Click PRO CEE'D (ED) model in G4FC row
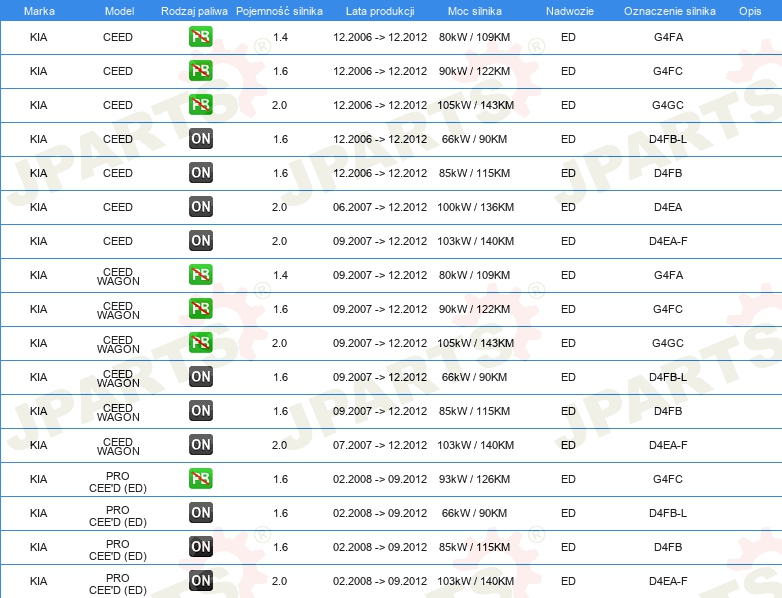This screenshot has height=598, width=782. [118, 482]
